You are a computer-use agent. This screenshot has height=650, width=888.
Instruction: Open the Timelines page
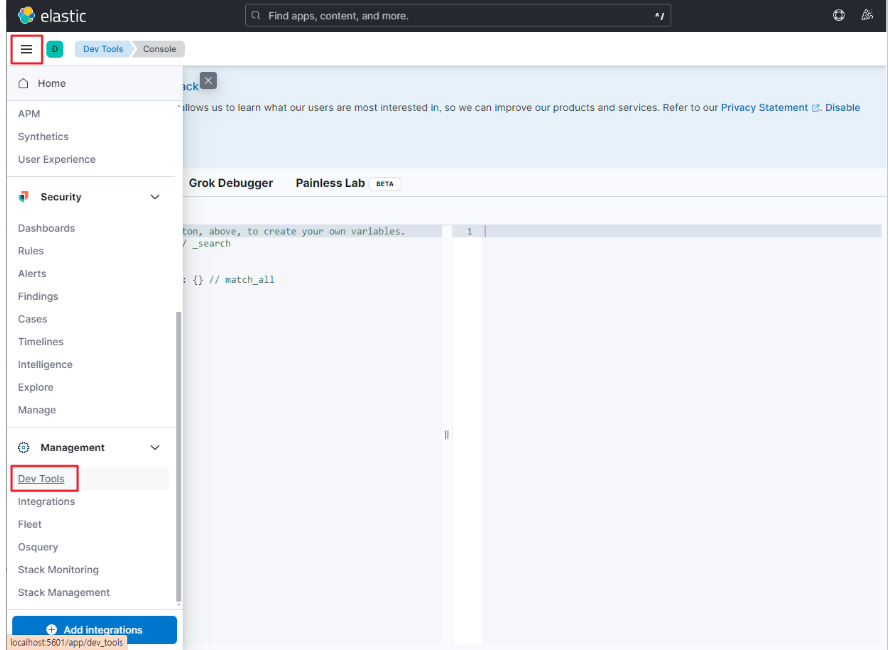pos(41,341)
